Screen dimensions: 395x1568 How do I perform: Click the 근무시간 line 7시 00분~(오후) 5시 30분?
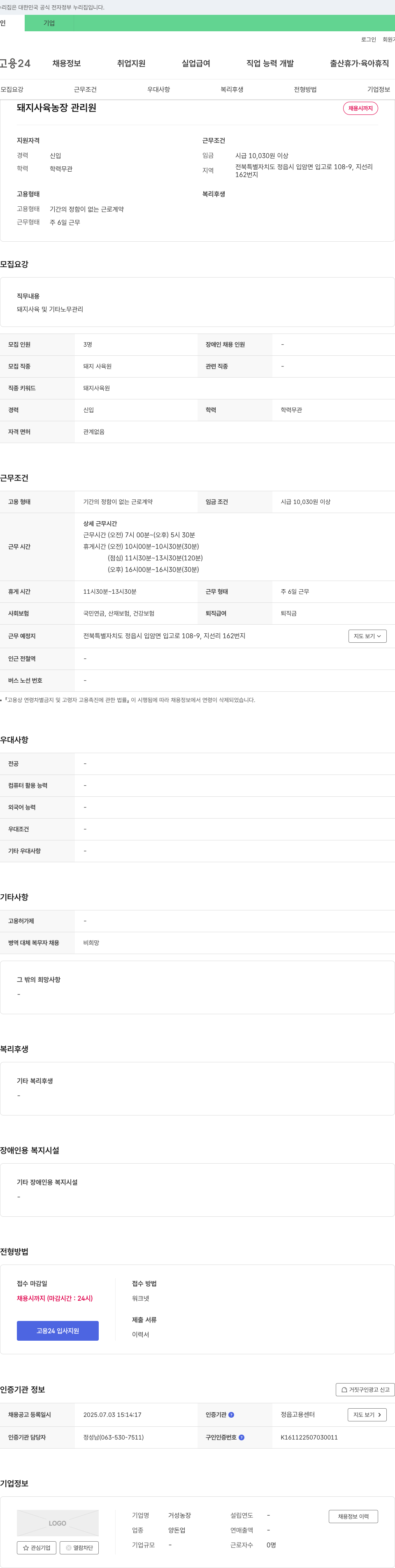click(x=139, y=535)
